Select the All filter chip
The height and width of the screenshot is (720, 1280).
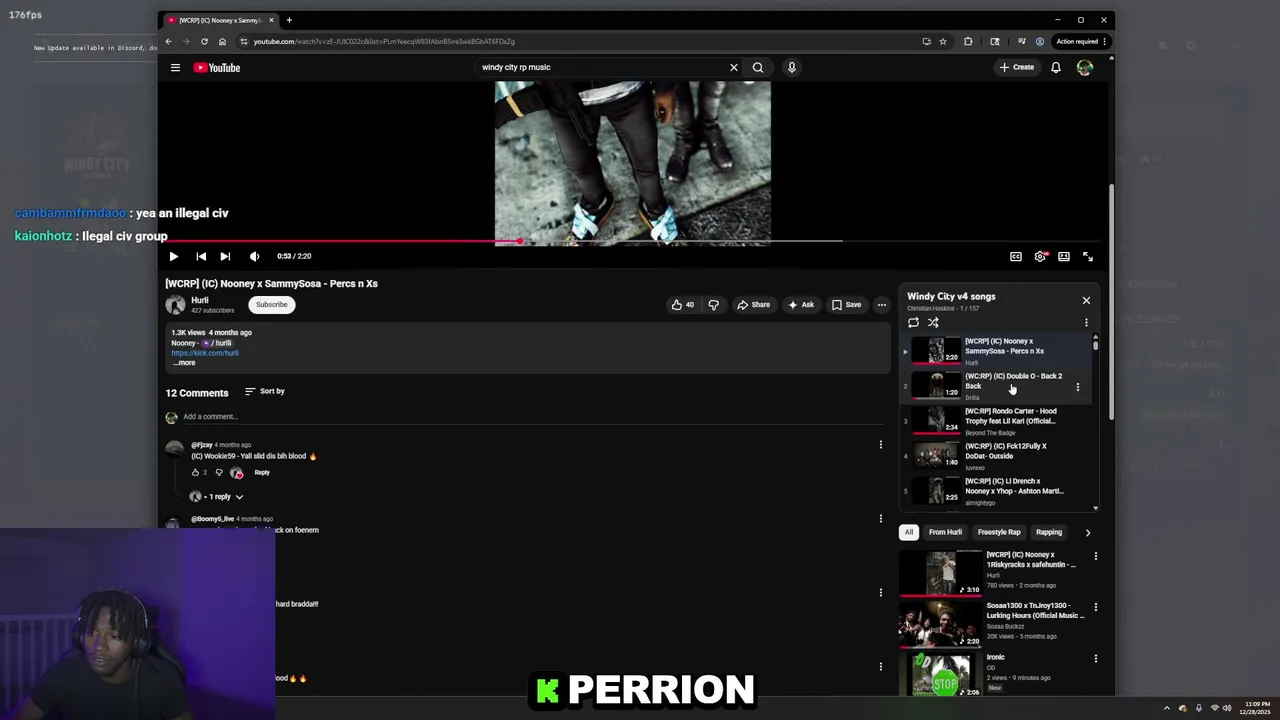coord(909,533)
